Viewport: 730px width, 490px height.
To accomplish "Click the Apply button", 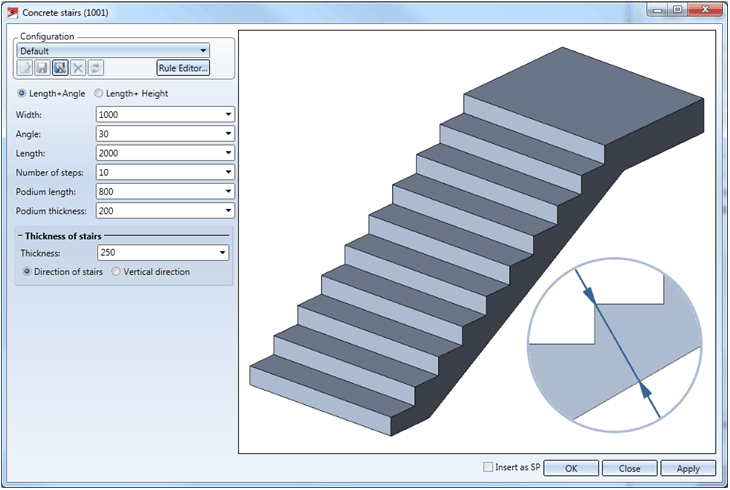I will point(688,468).
